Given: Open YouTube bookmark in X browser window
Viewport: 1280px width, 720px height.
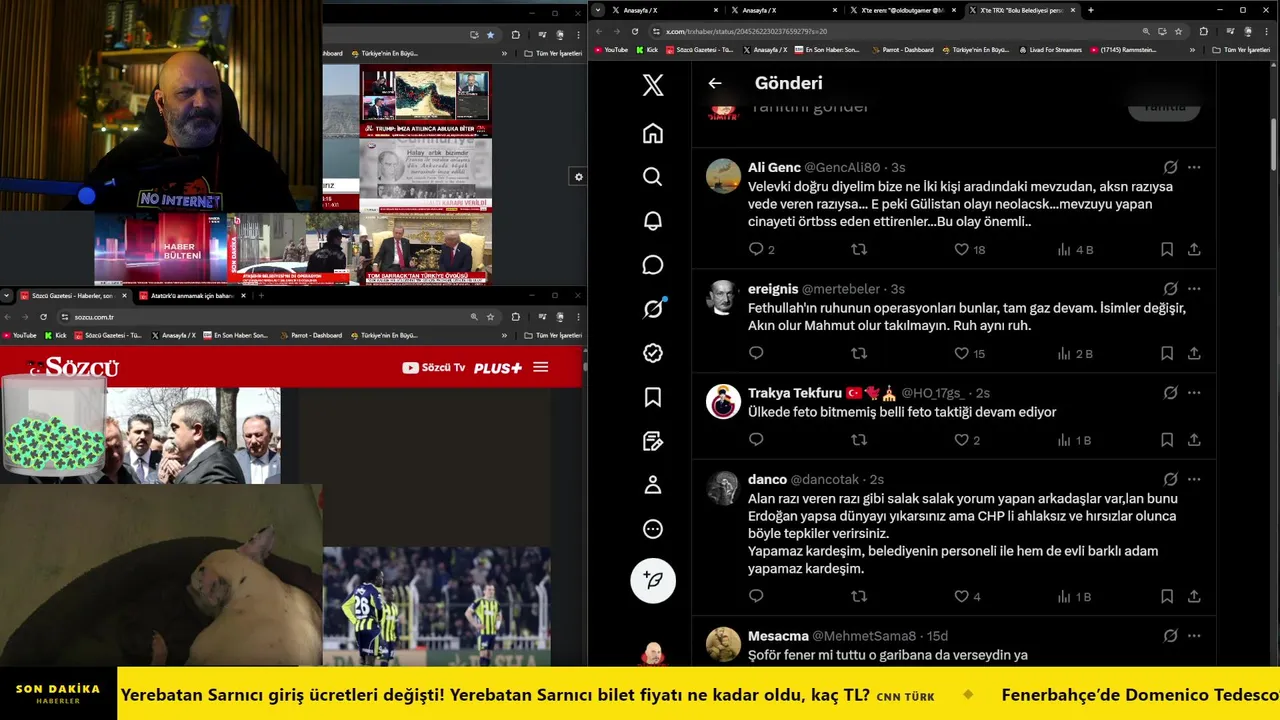Looking at the screenshot, I should pos(610,49).
